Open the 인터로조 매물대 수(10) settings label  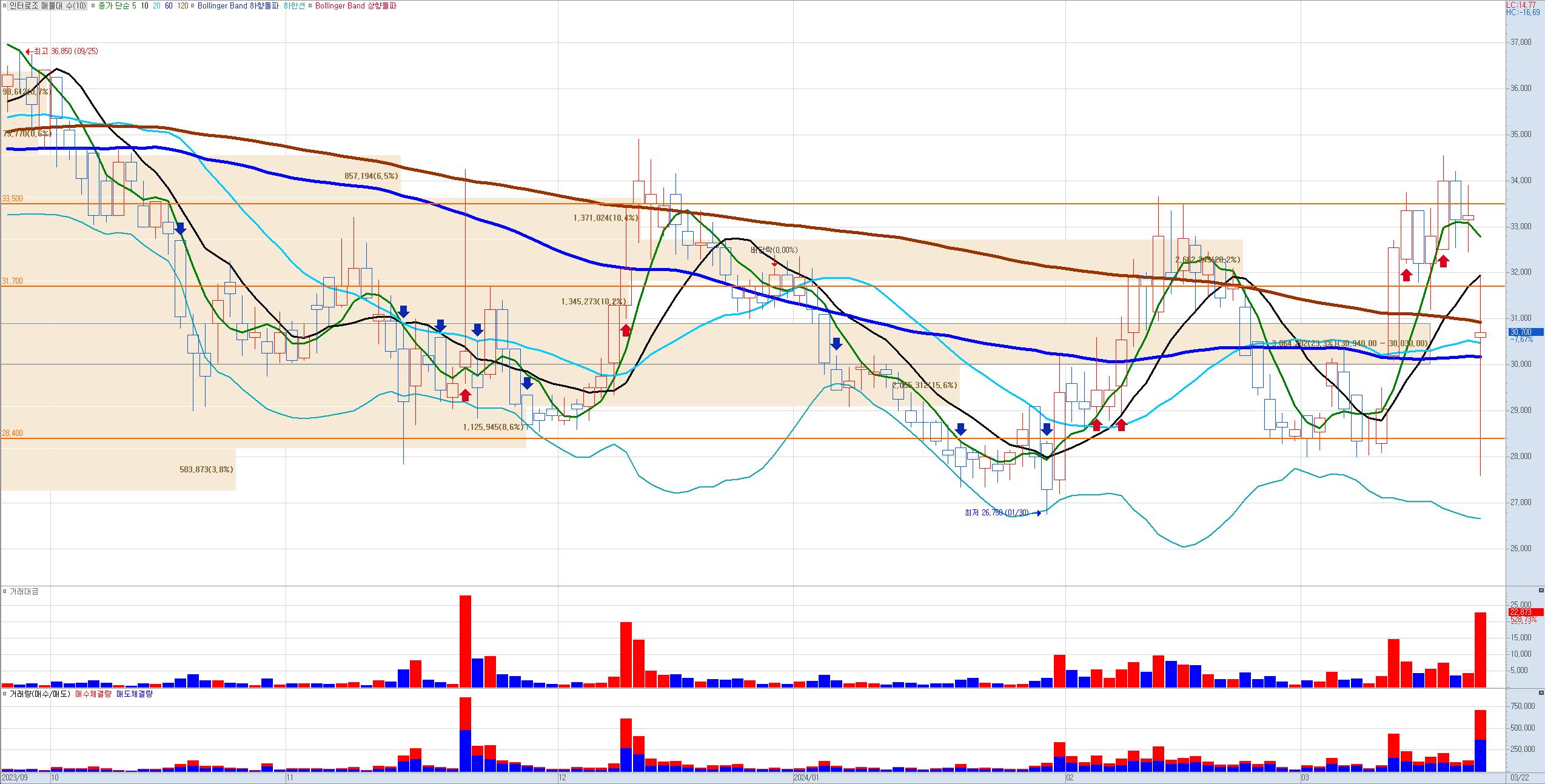48,6
